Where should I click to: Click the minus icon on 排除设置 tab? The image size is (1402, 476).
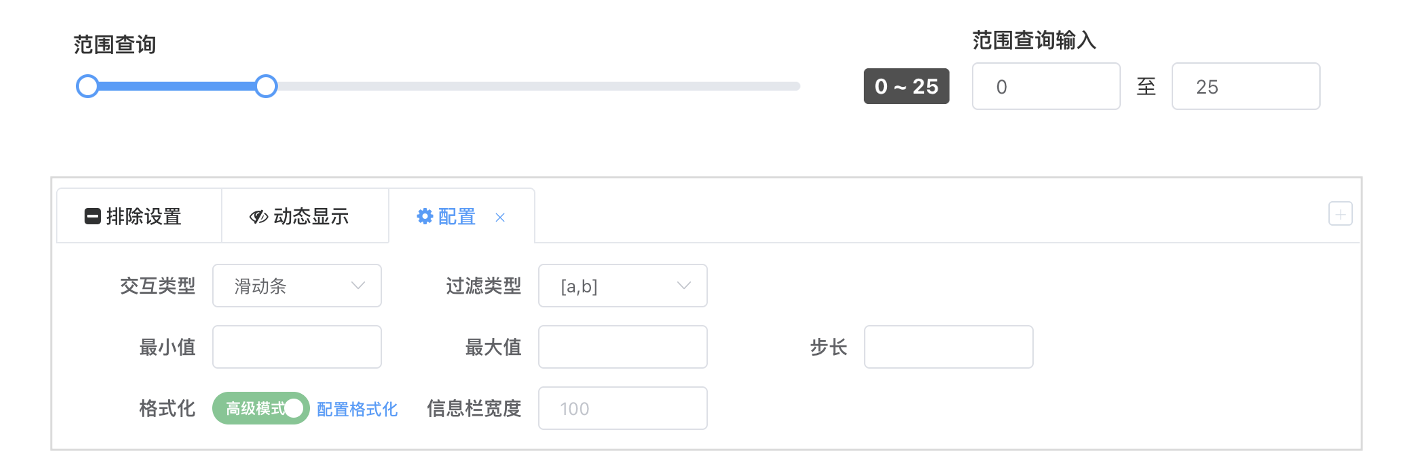pyautogui.click(x=93, y=216)
